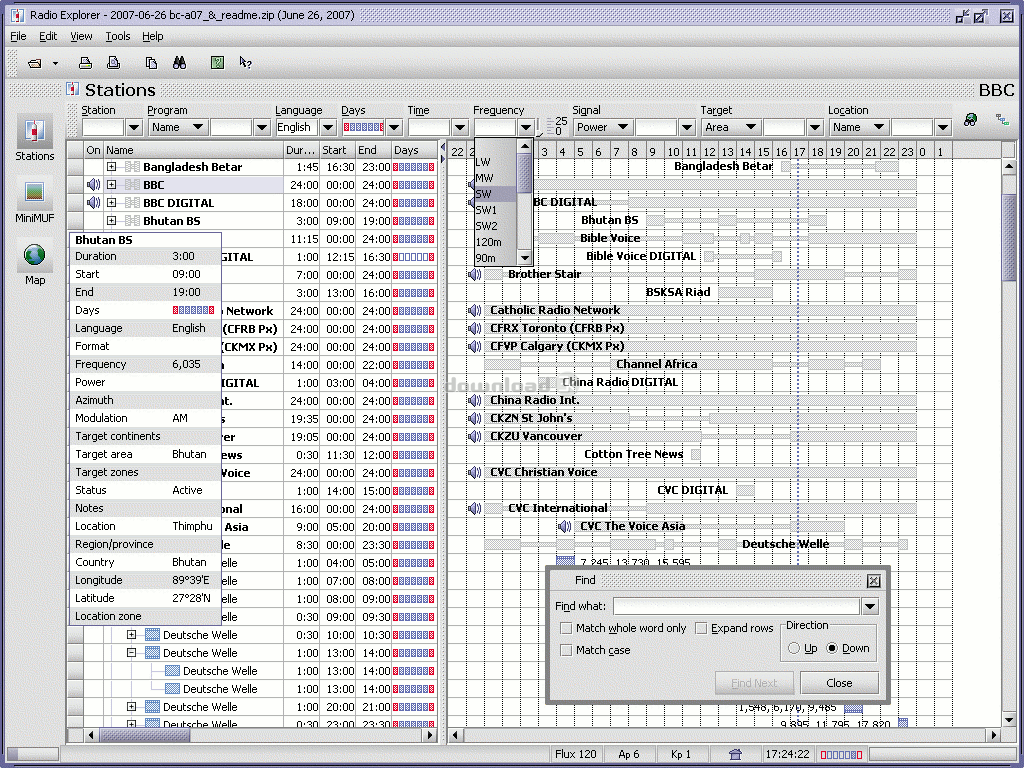Expand the BBC station tree row

pos(112,185)
